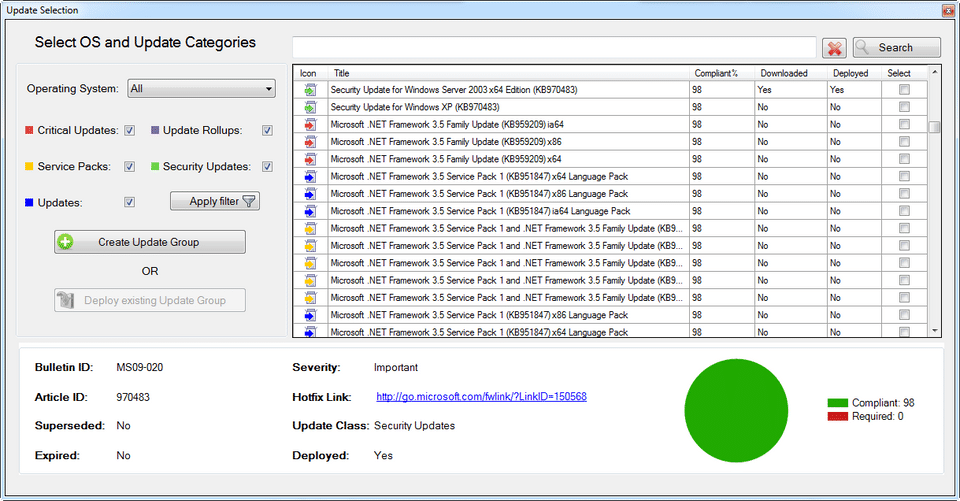Uncheck the Critical Updates checkbox

129,130
